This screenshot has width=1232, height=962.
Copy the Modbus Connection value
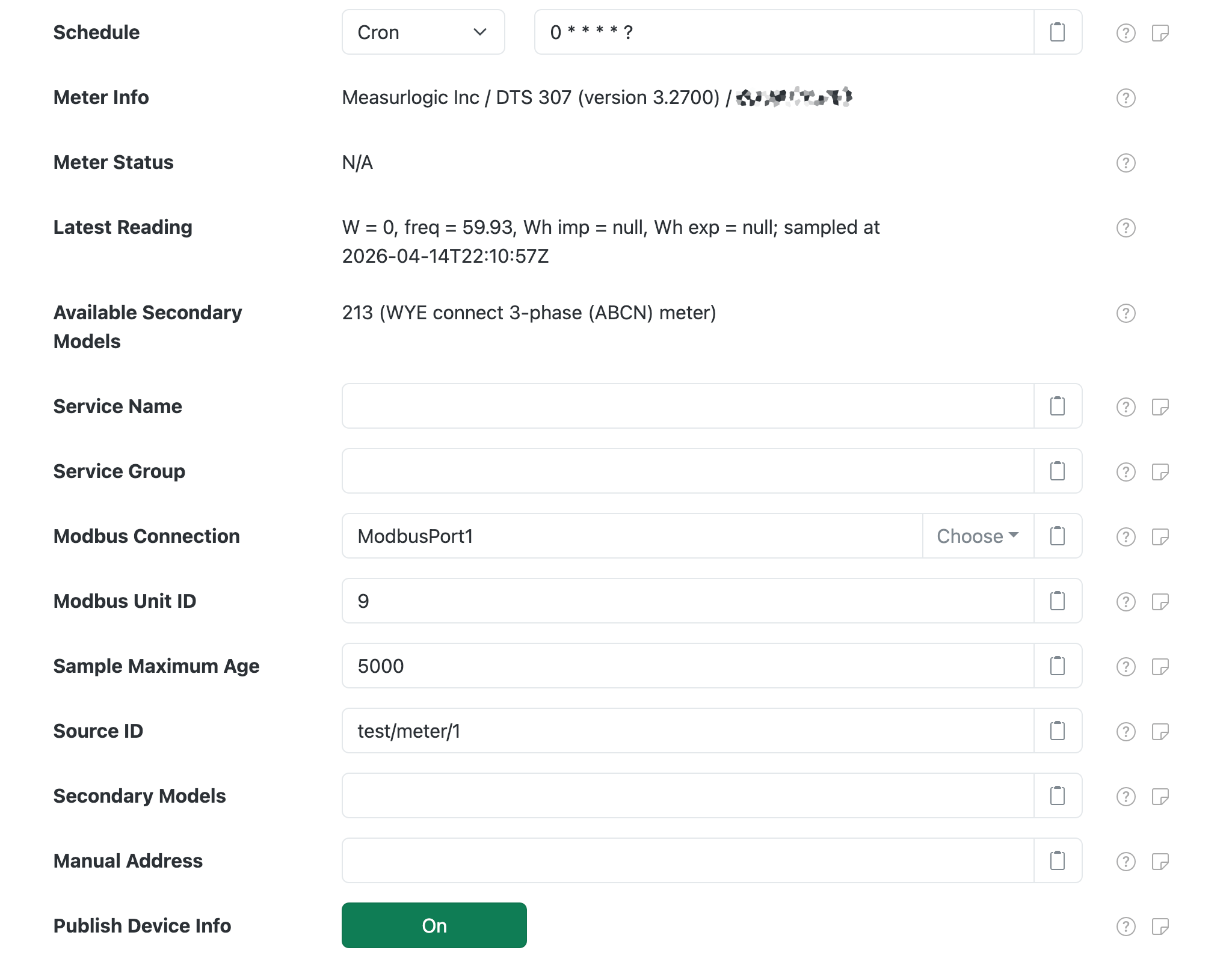click(1058, 536)
